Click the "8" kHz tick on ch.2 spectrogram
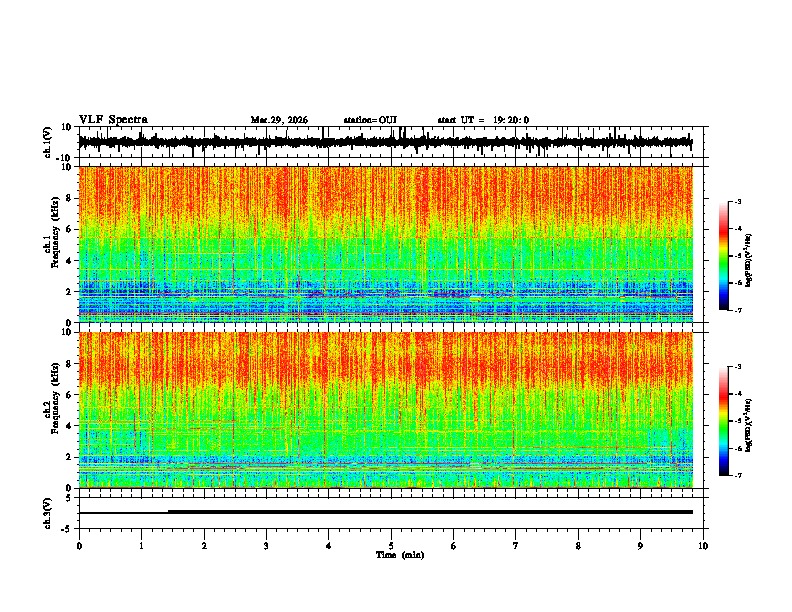Viewport: 792px width, 612px height. 69,363
